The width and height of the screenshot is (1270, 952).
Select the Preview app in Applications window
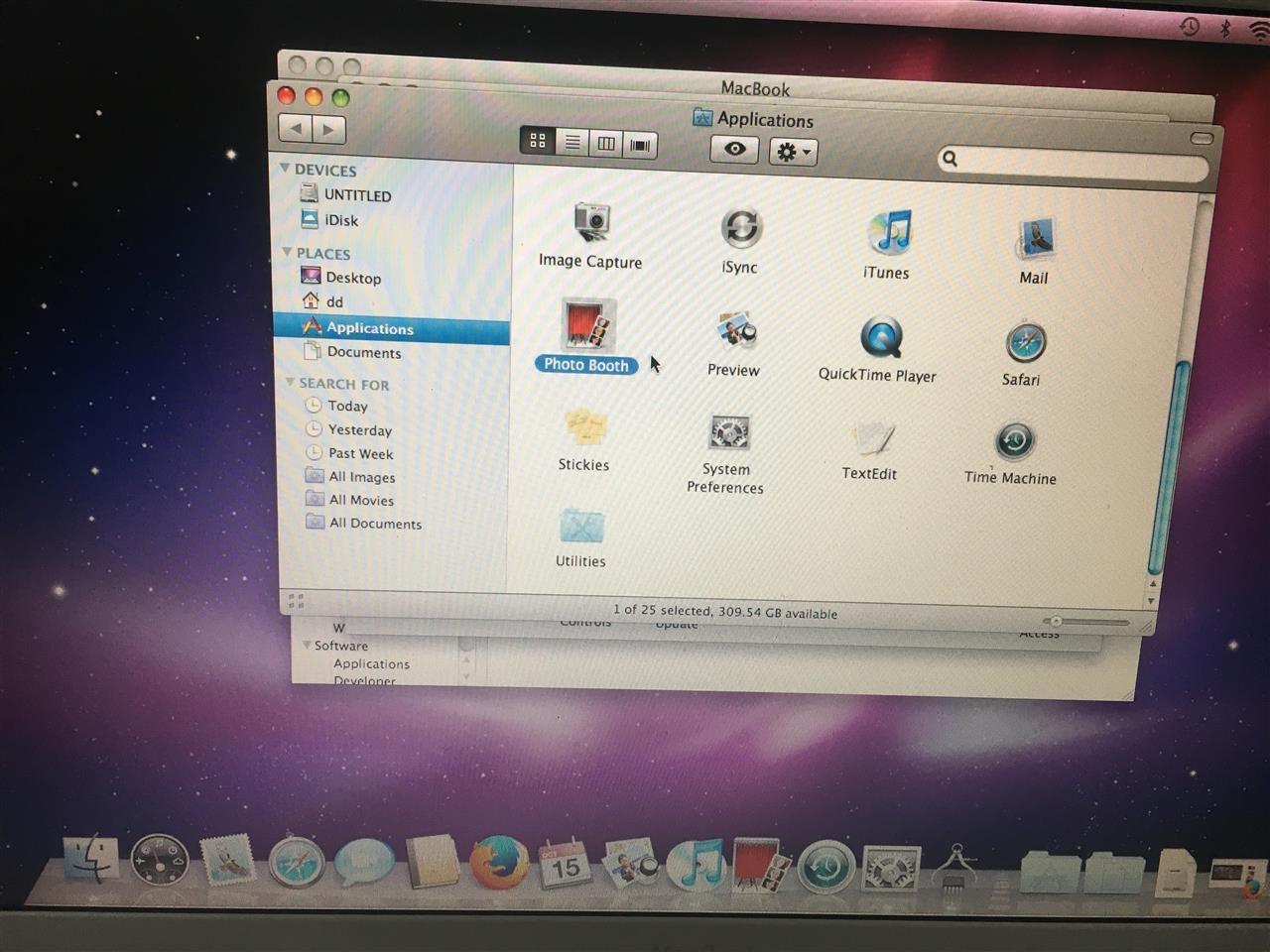click(736, 331)
